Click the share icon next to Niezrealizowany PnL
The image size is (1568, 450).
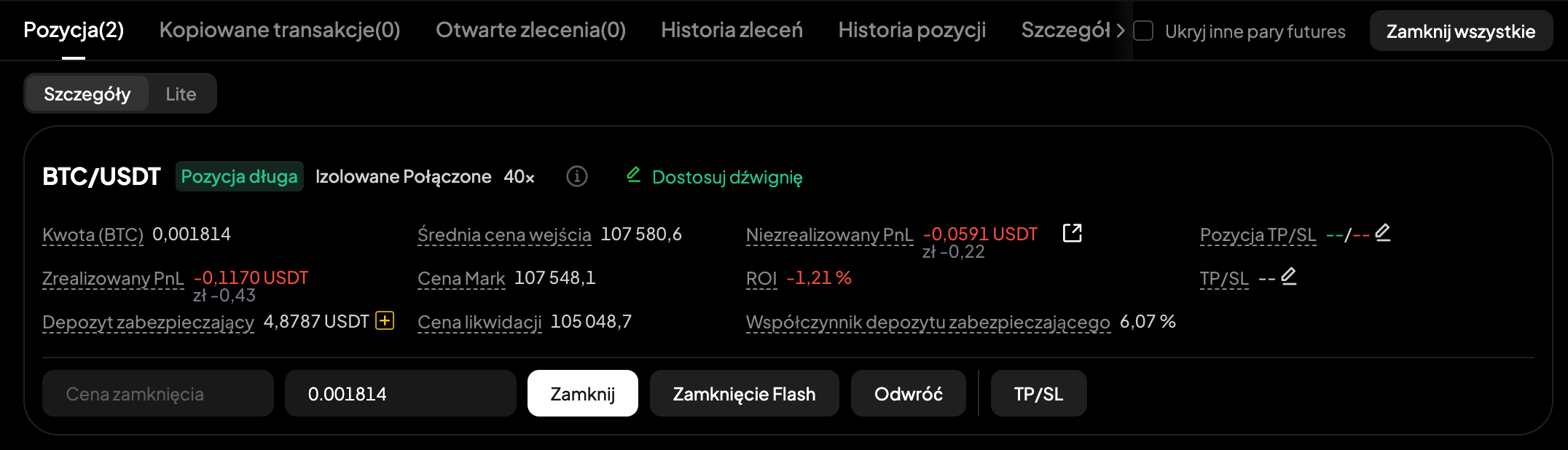[1072, 233]
